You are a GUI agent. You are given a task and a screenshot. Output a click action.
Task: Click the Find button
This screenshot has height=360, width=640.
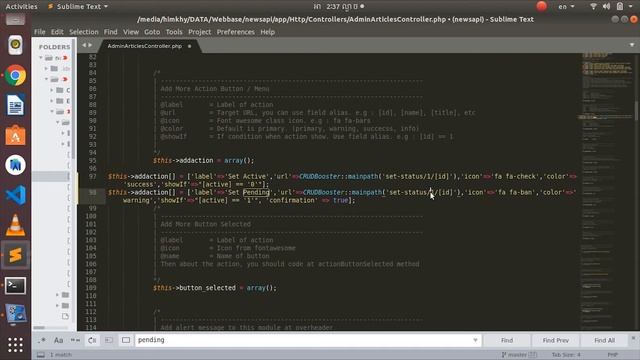coord(507,340)
